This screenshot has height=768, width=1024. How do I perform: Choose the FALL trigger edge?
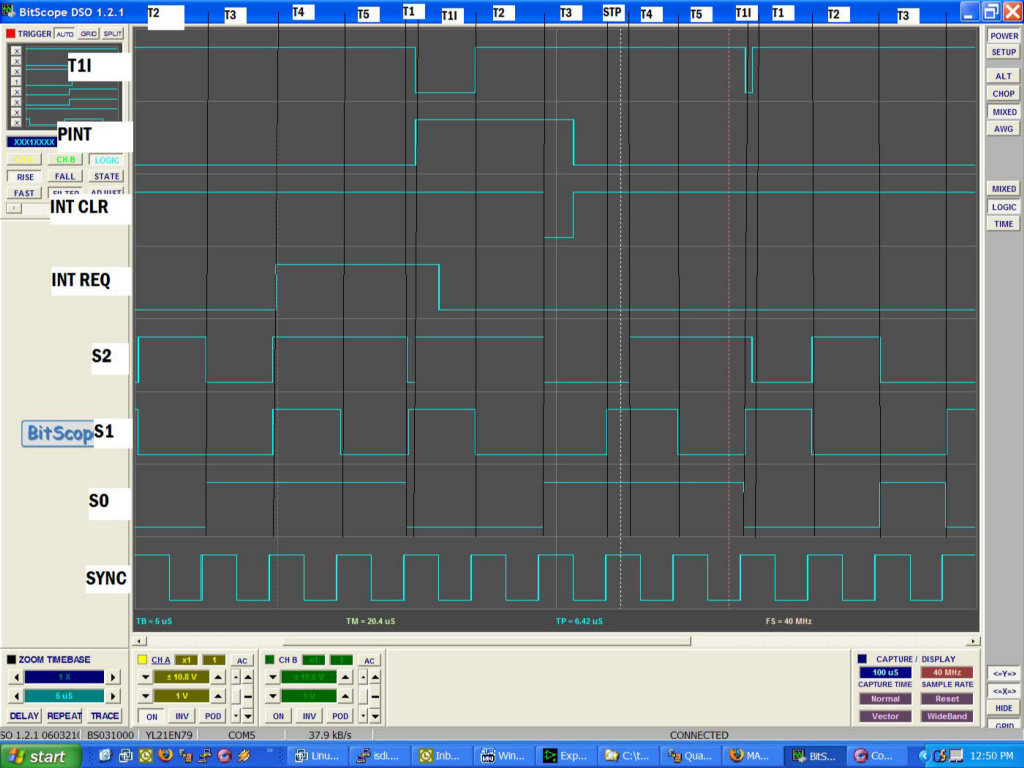(x=65, y=176)
